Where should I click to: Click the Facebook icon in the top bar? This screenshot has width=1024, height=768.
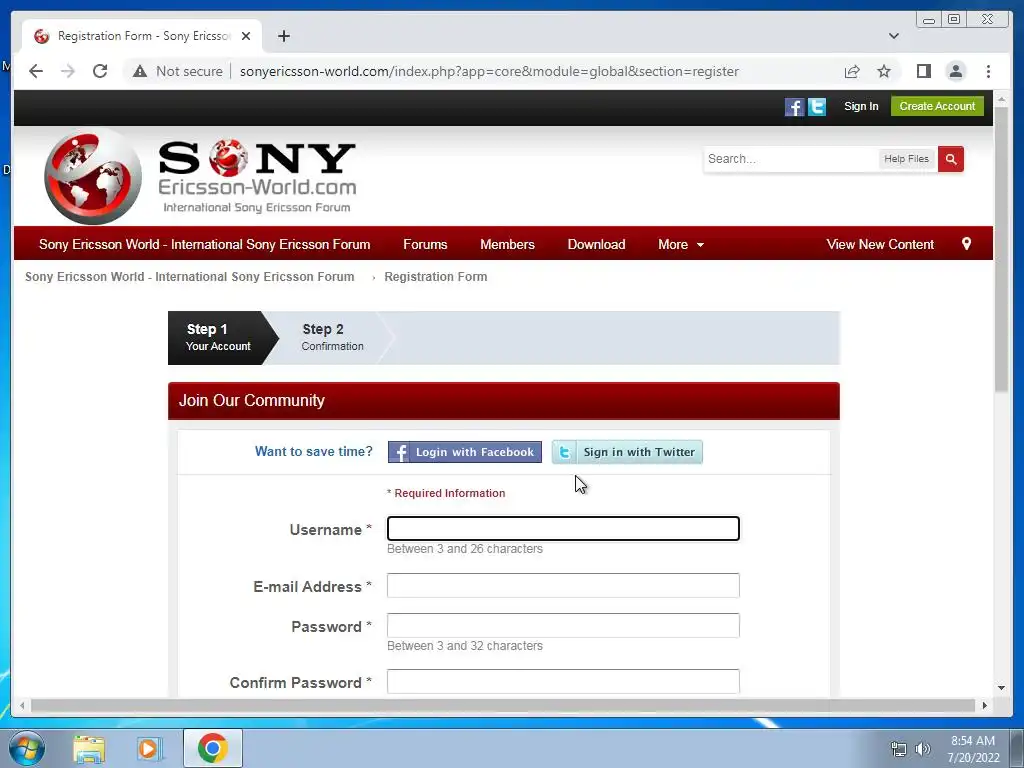[x=794, y=106]
